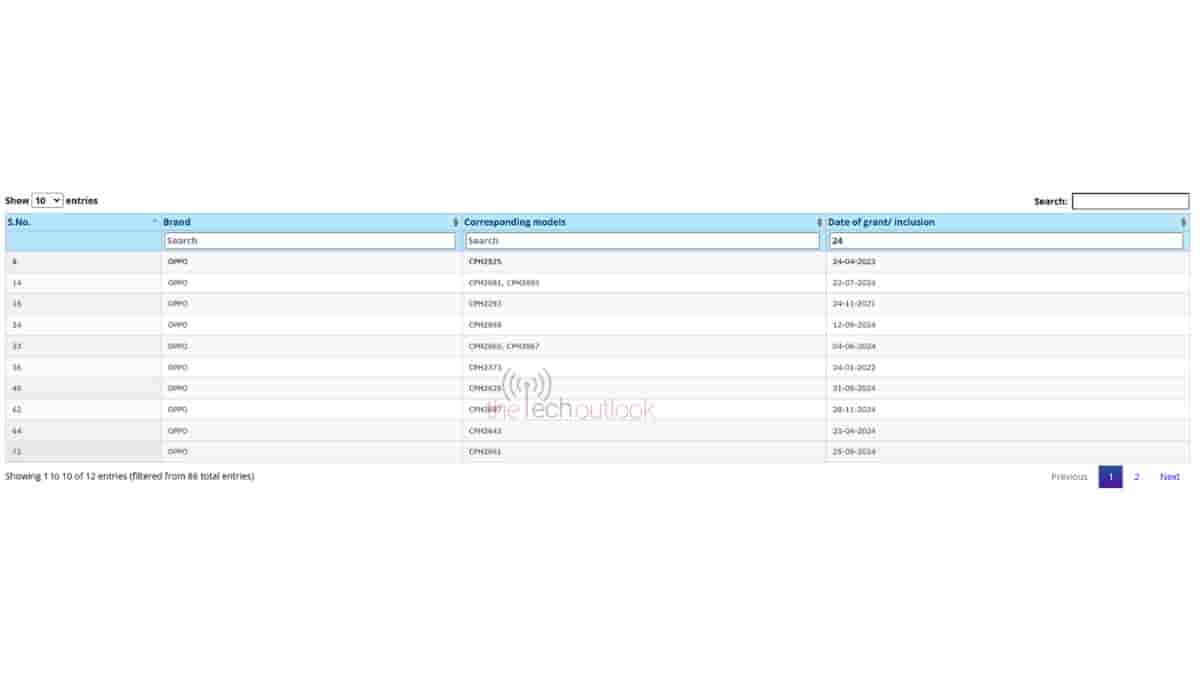Click the date cell 24-04-2023

pos(853,262)
